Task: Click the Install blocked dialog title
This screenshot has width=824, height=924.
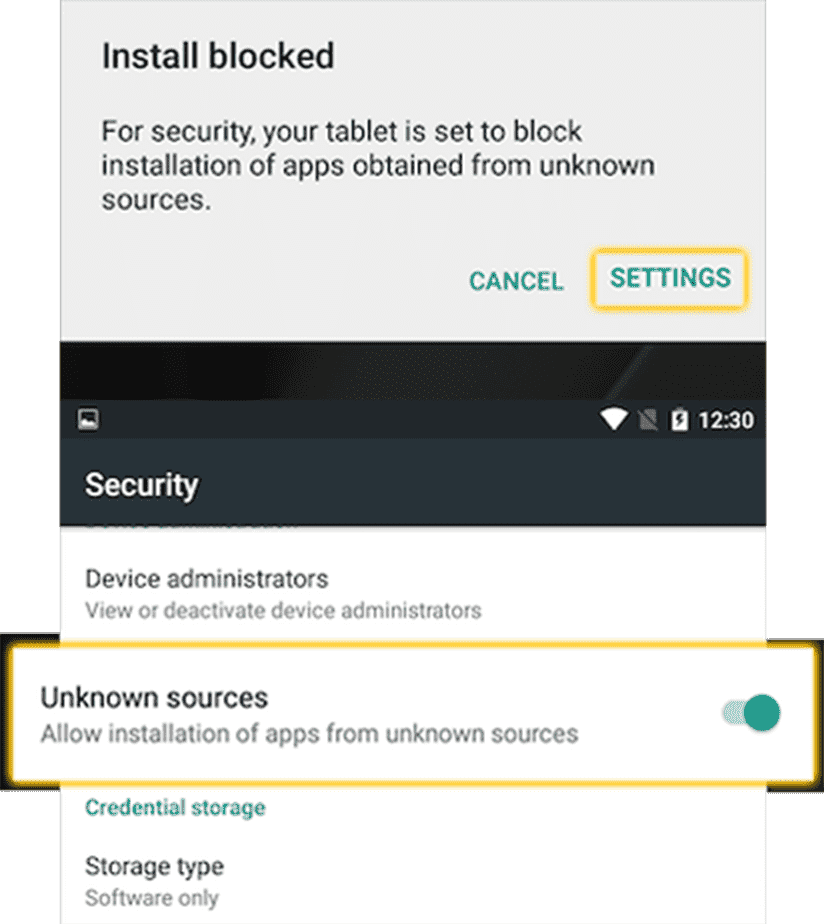Action: tap(218, 57)
